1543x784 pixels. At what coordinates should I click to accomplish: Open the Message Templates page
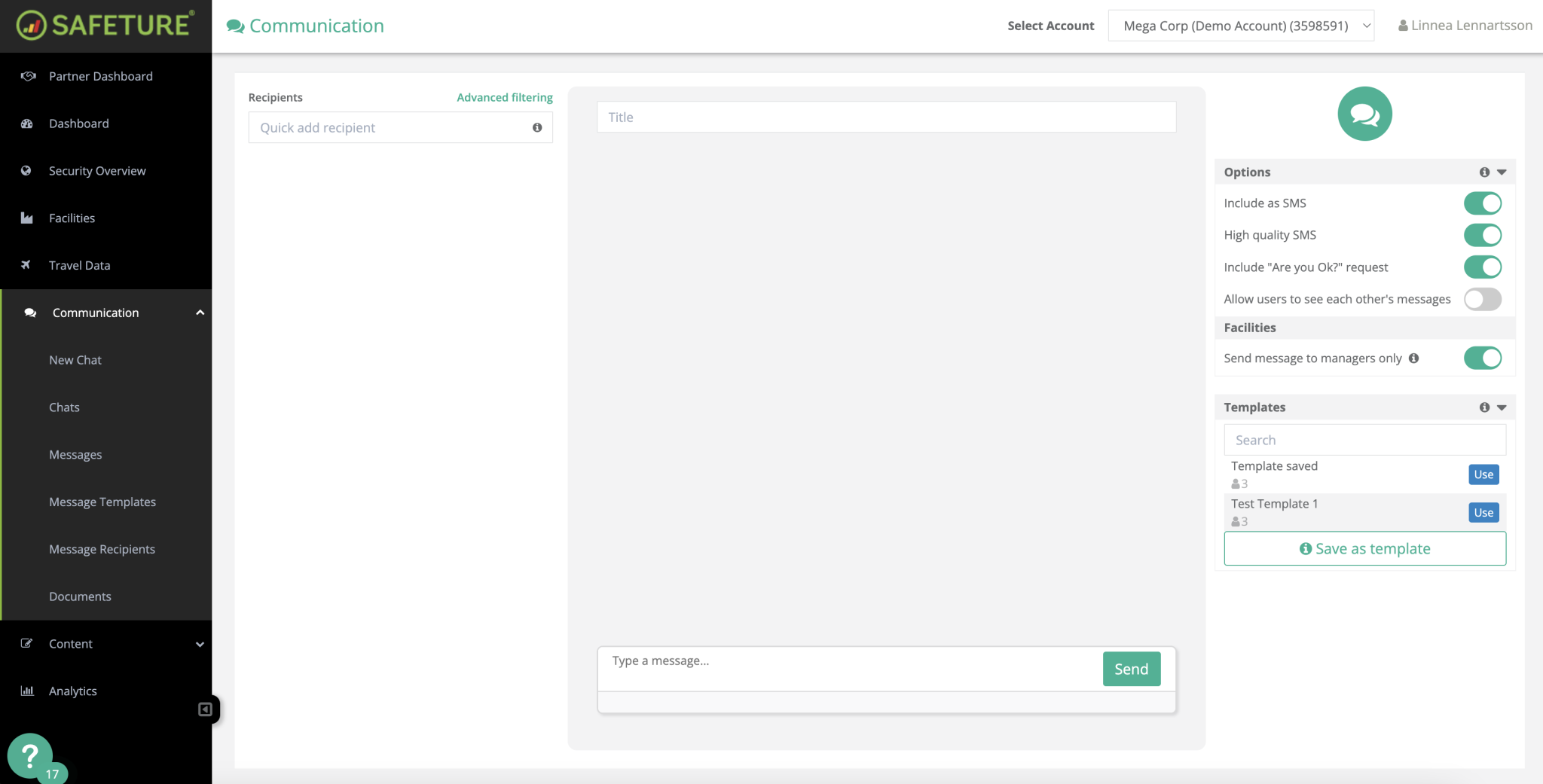point(102,502)
